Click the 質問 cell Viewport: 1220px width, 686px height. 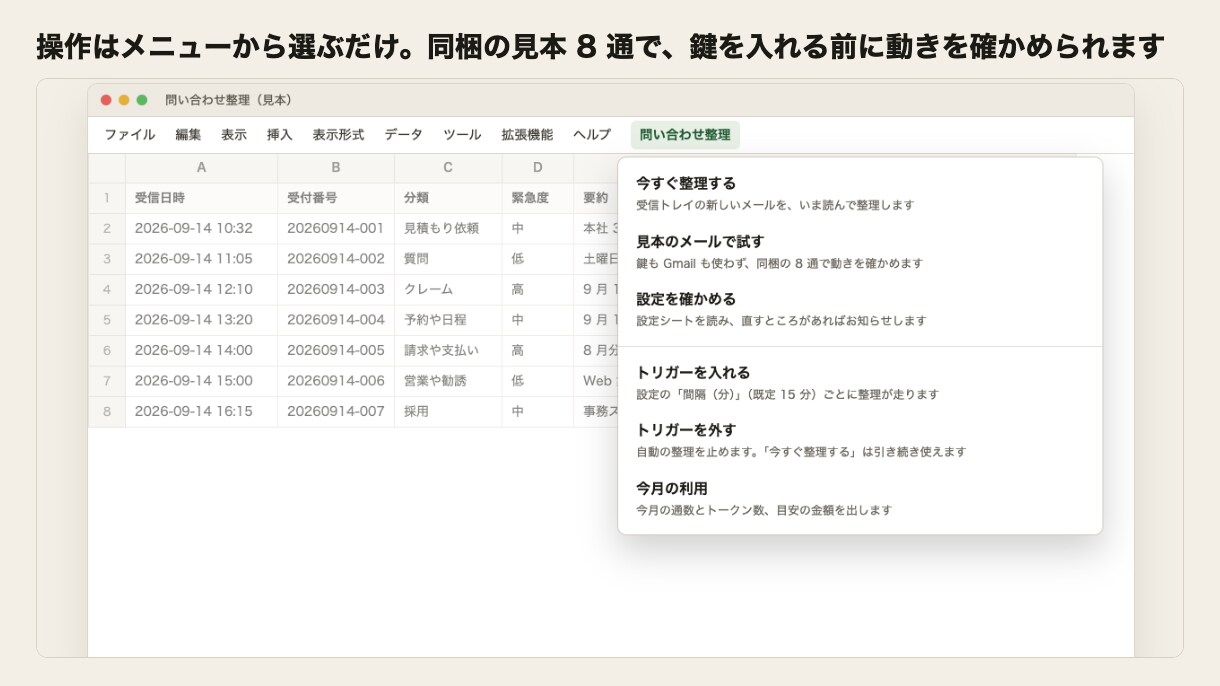(x=448, y=259)
